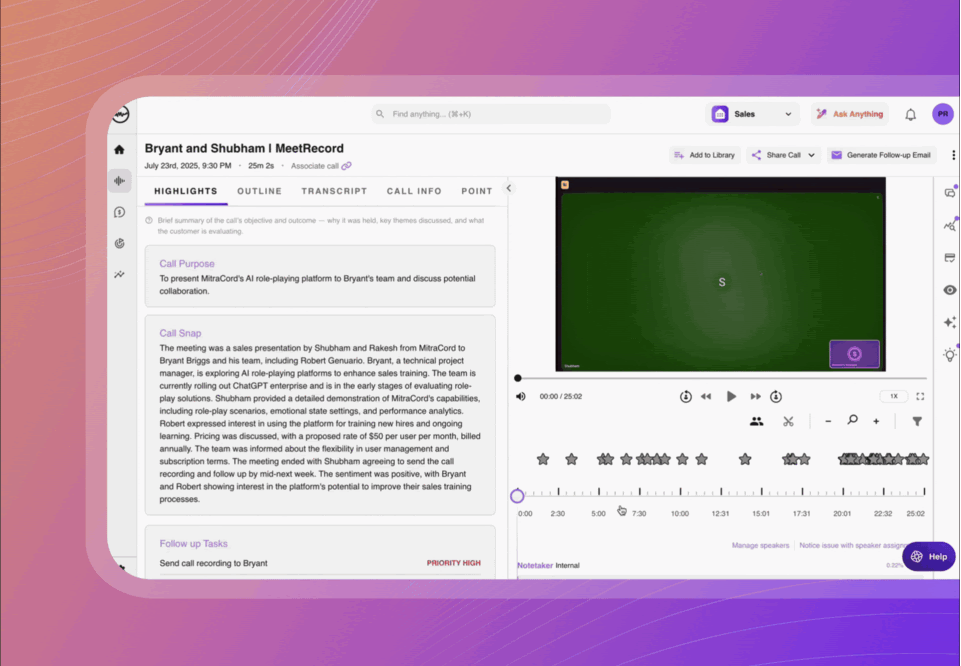Expand the Share Call dropdown arrow
The height and width of the screenshot is (666, 961).
click(811, 155)
